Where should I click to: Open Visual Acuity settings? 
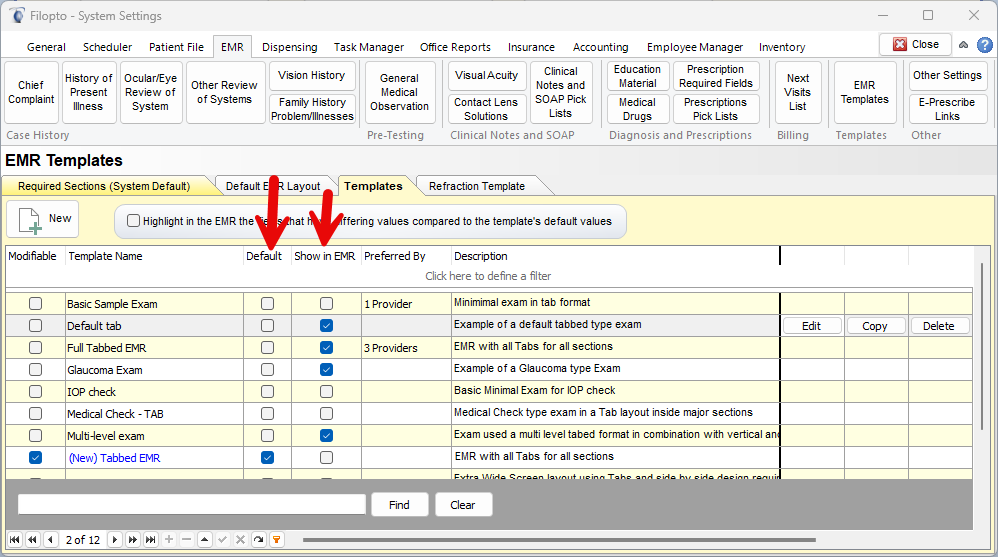[x=486, y=75]
